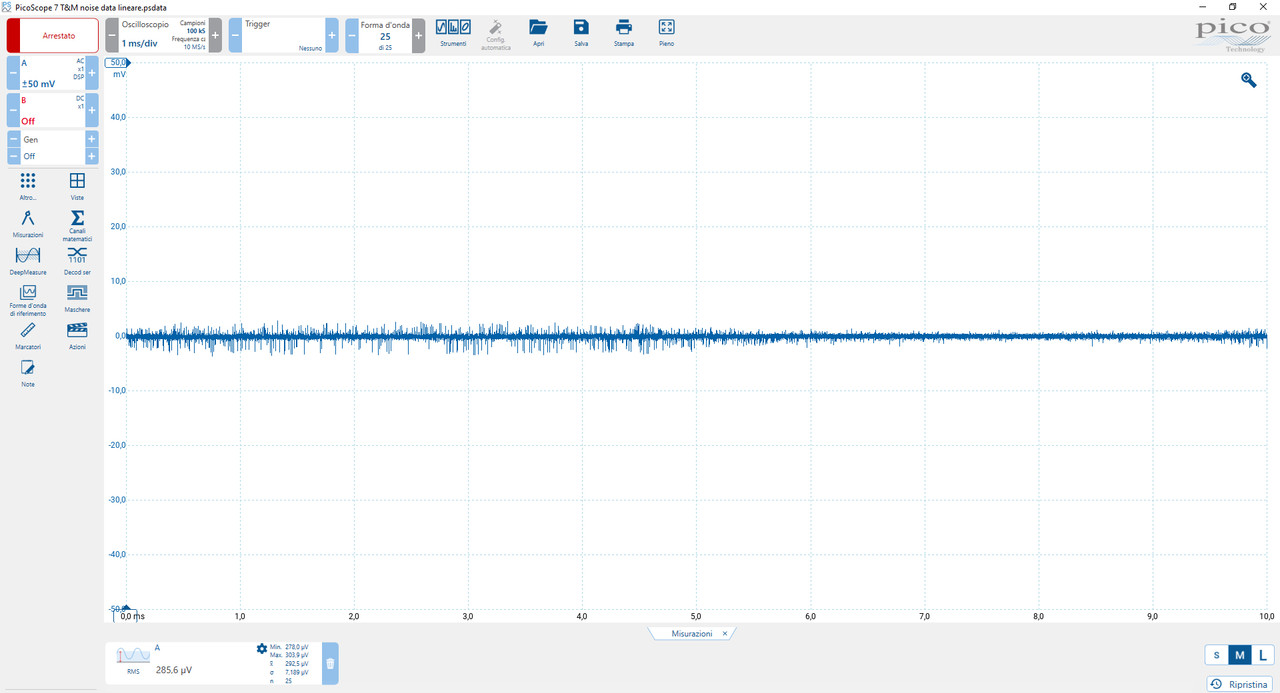Delete the RMS measurement with trash icon
Viewport: 1280px width, 693px height.
tap(330, 663)
